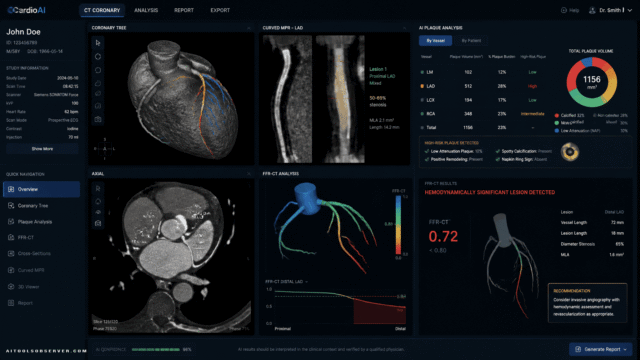This screenshot has width=640, height=360.
Task: Click the FFR-CT color scale bar
Action: 398,225
